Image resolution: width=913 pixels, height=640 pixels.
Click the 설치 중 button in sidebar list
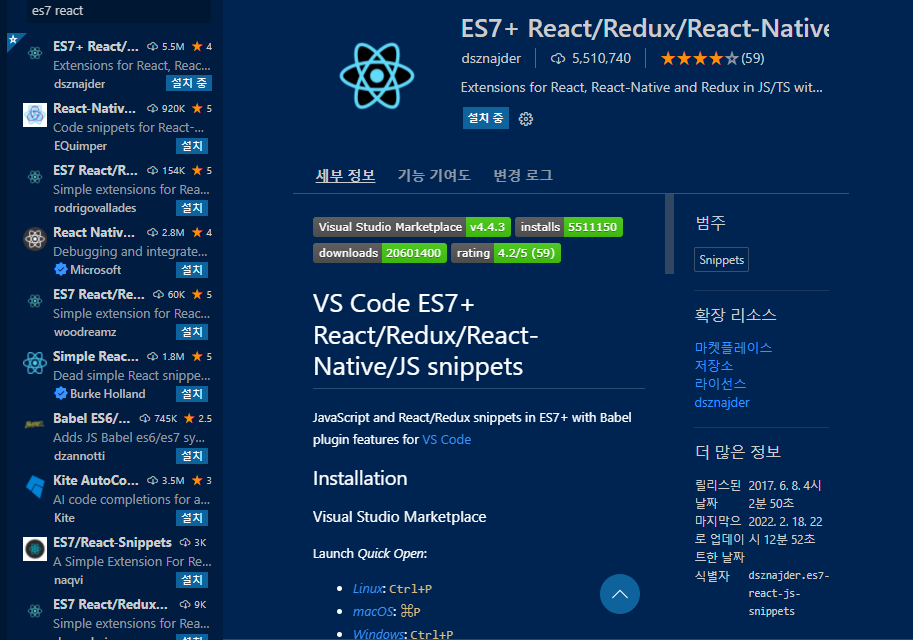pos(189,83)
